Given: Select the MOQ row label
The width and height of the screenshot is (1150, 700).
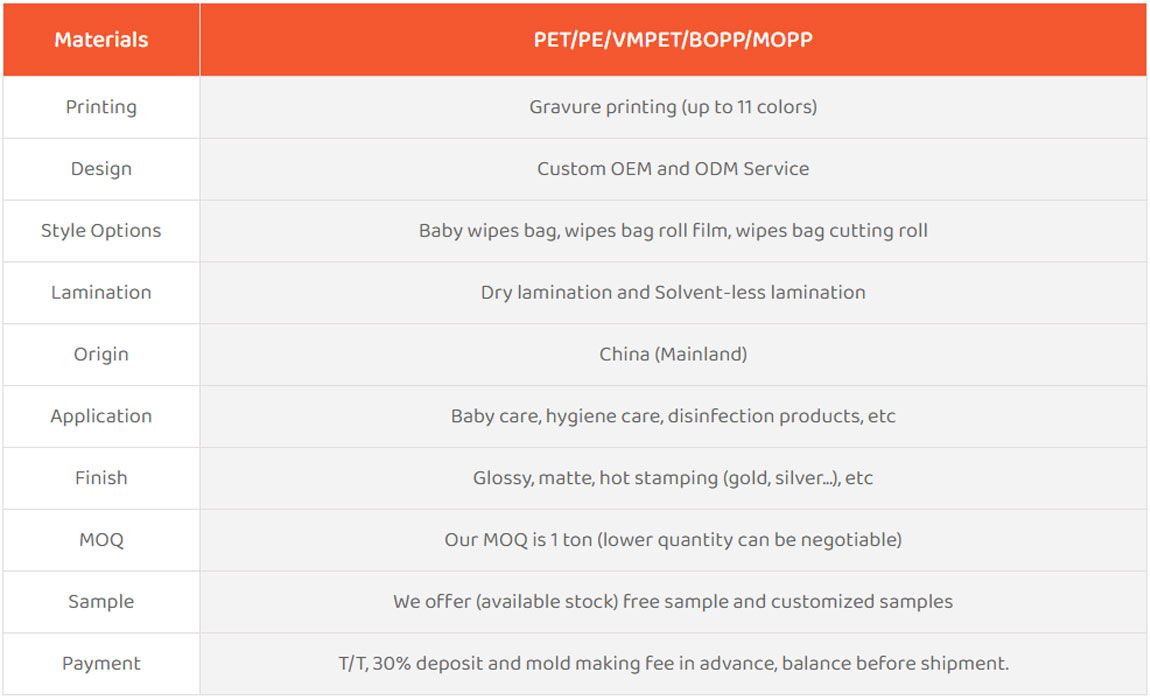Looking at the screenshot, I should tap(101, 540).
